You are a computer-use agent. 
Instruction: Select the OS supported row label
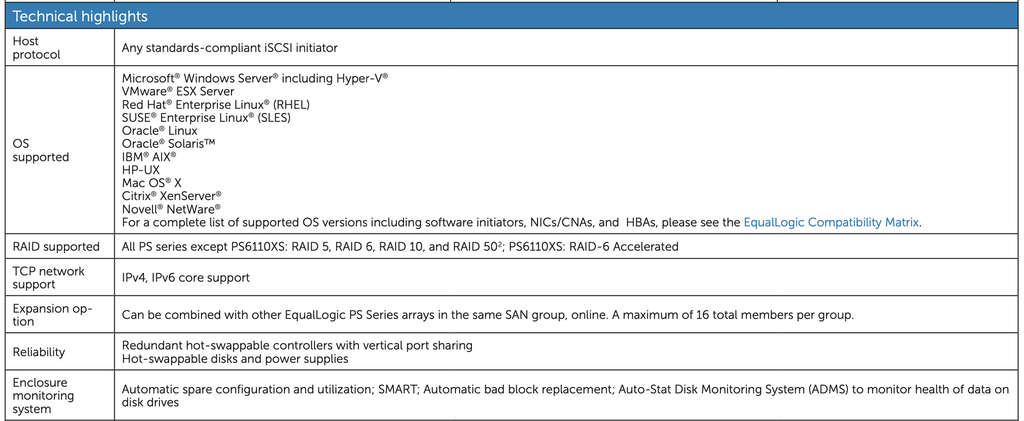[40, 150]
